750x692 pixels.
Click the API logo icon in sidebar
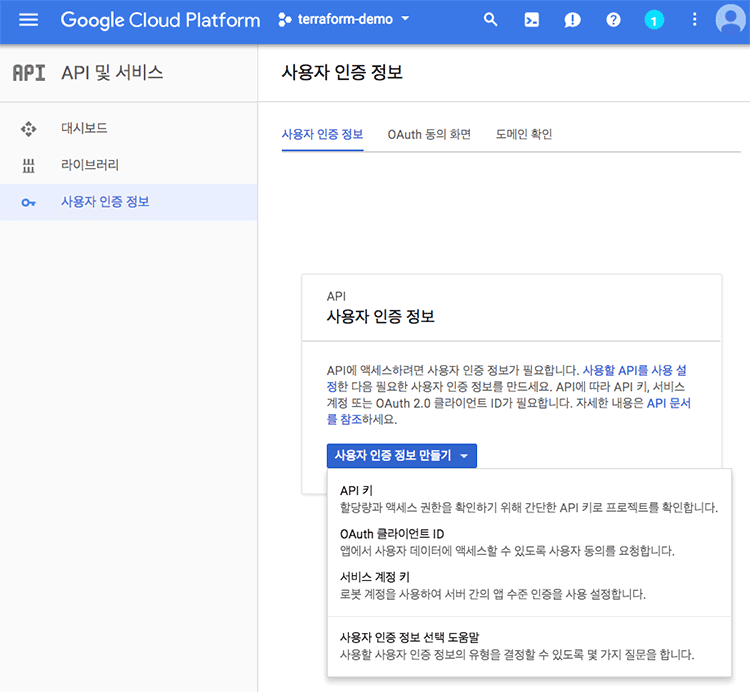coord(29,73)
